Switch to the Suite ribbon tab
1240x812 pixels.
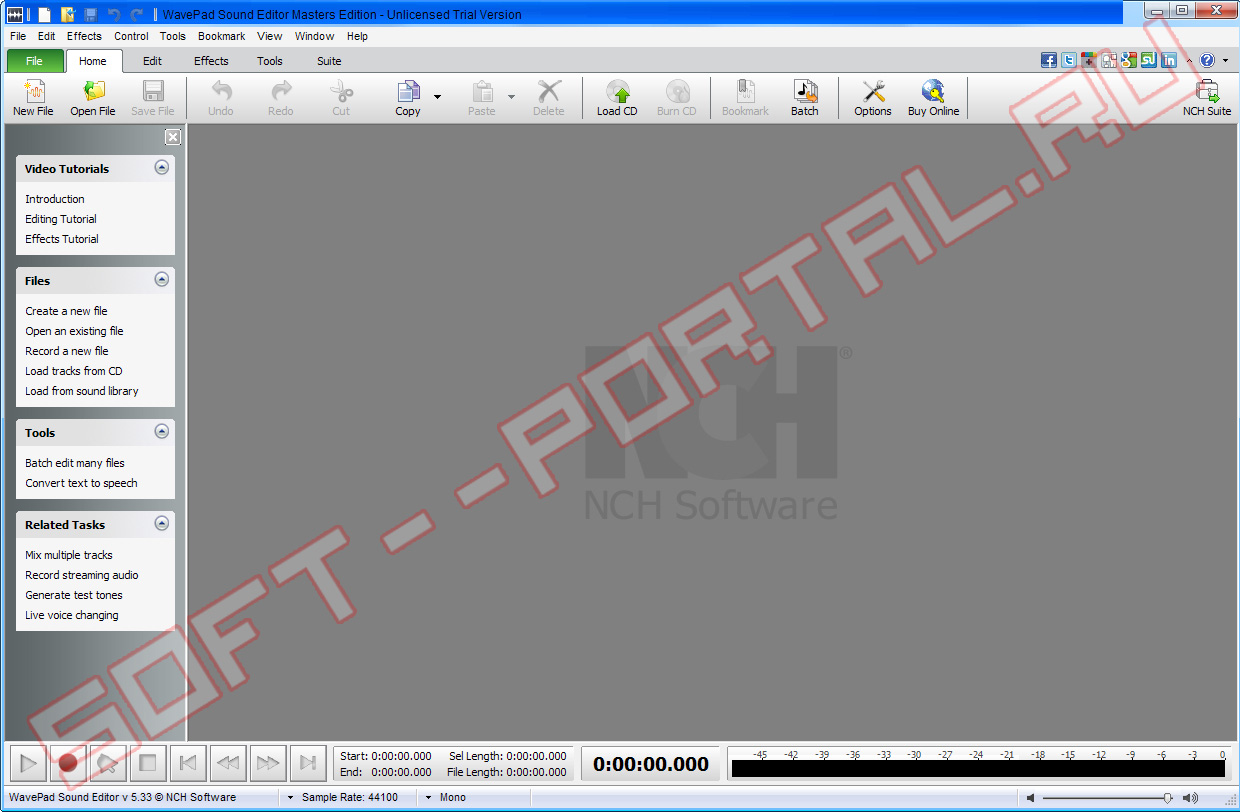tap(329, 61)
